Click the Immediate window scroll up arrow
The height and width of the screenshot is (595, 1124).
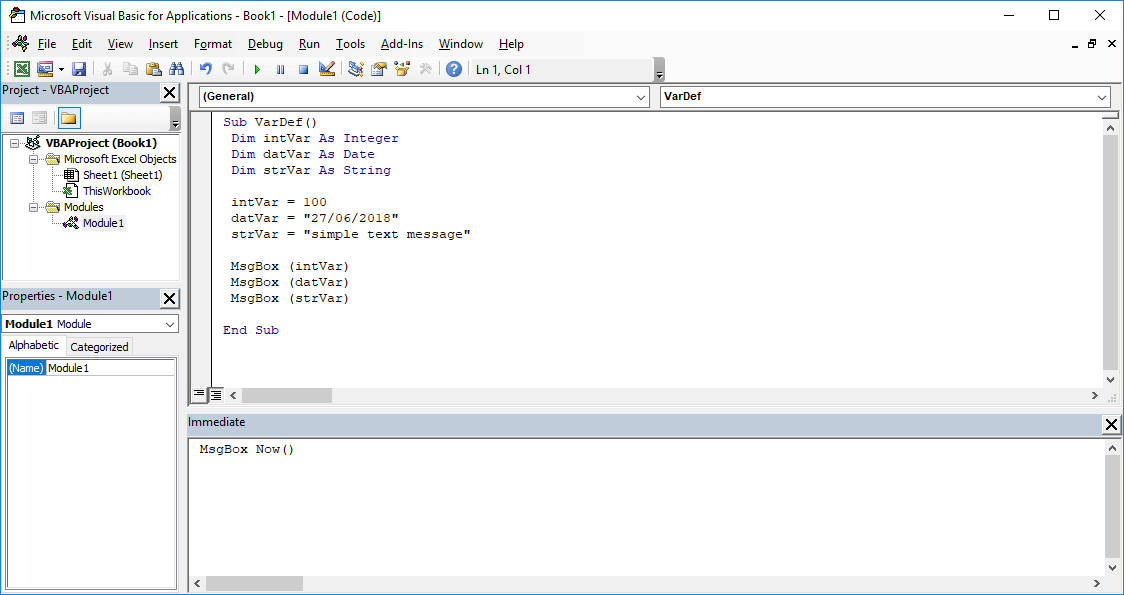[1113, 448]
